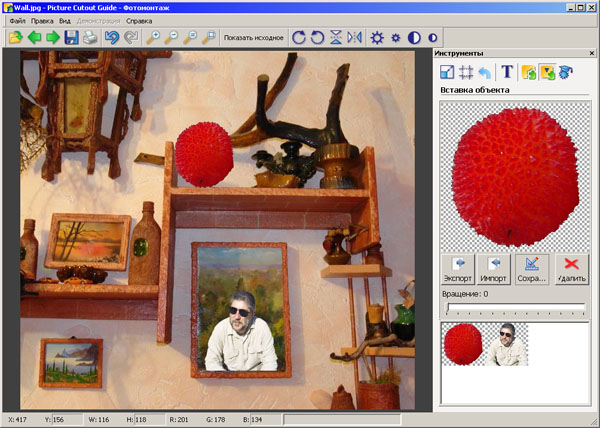Click the Показать исходное button
The height and width of the screenshot is (428, 600).
click(x=253, y=38)
